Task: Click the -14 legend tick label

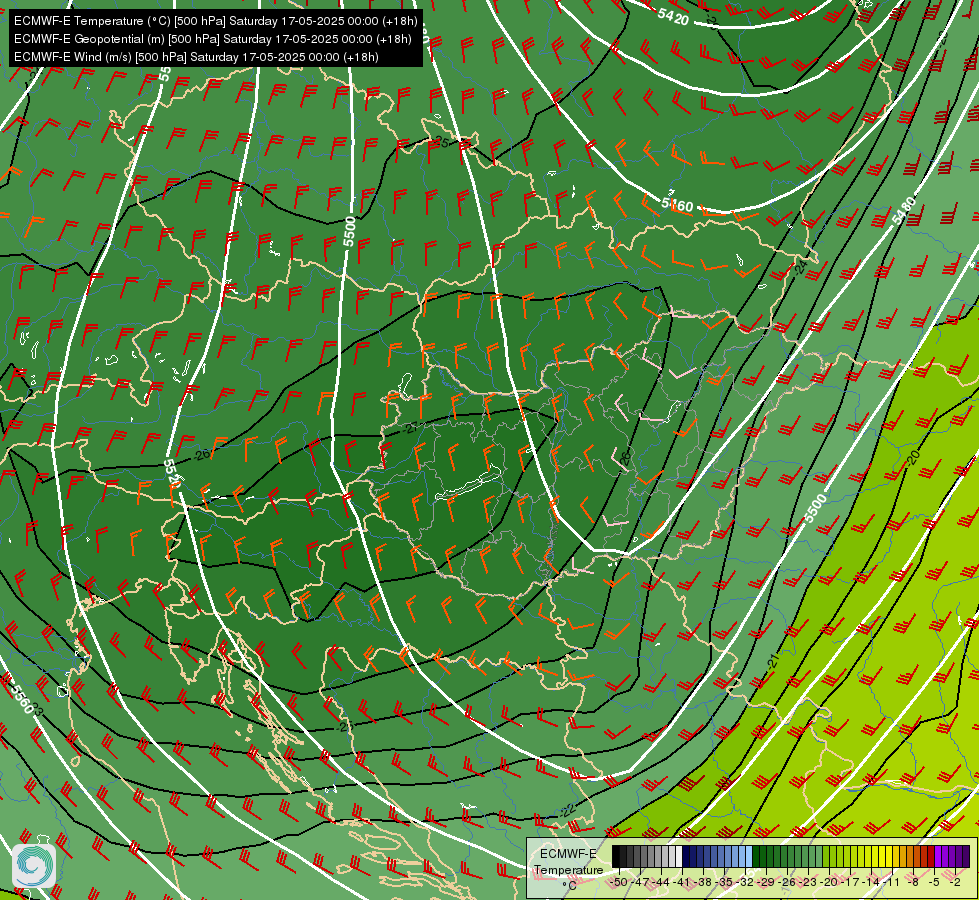Action: pos(870,882)
